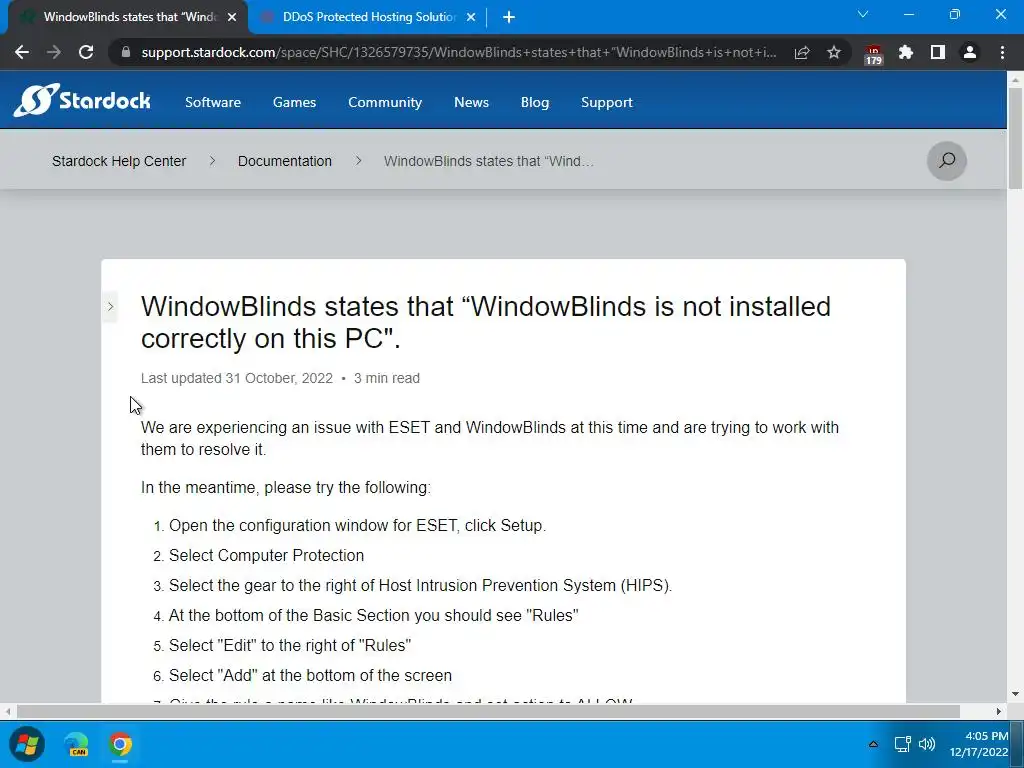Click the 'Last updated 31 October, 2022' text
Image resolution: width=1024 pixels, height=768 pixels.
pyautogui.click(x=236, y=378)
